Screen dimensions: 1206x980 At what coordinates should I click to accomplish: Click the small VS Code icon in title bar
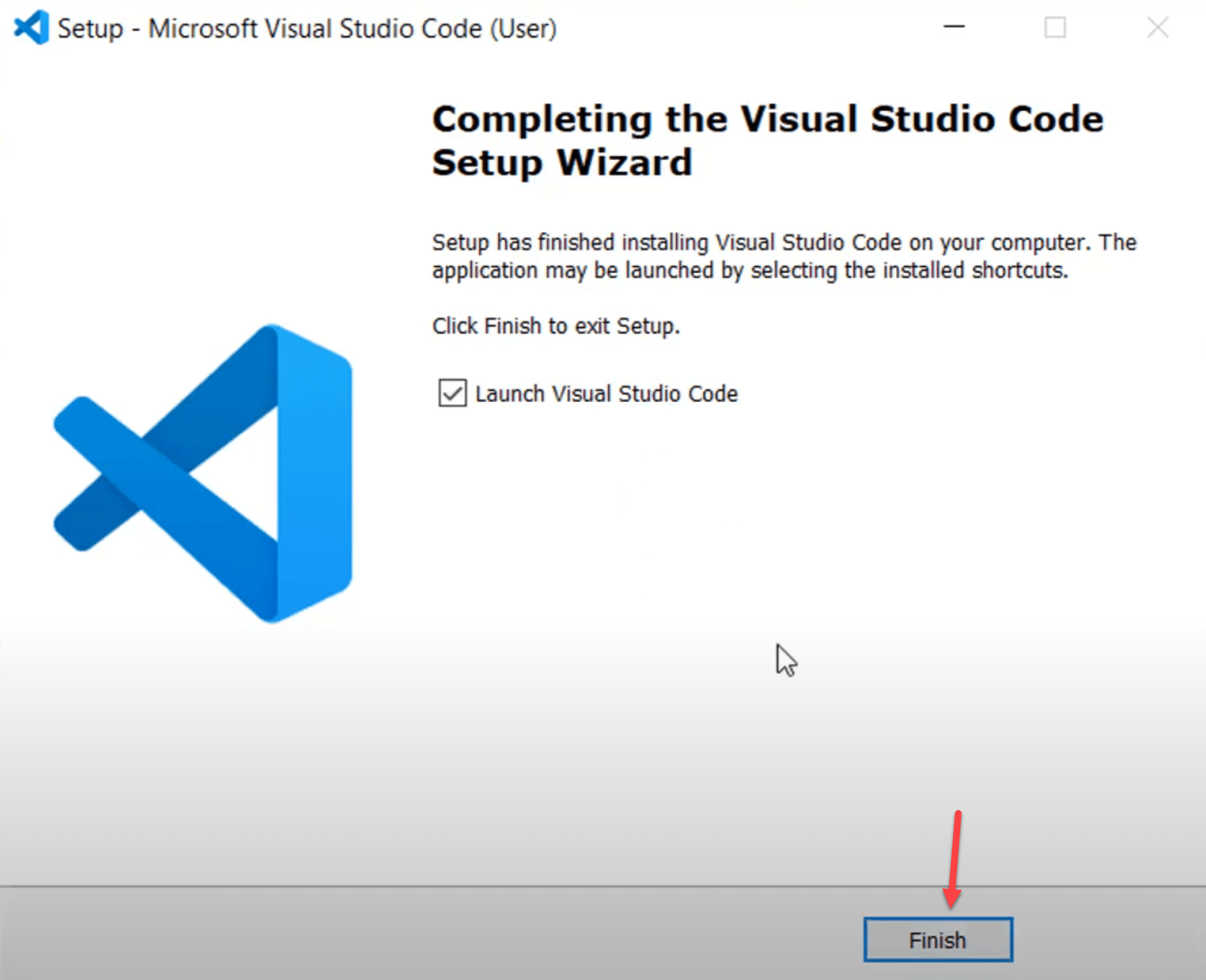click(x=31, y=28)
